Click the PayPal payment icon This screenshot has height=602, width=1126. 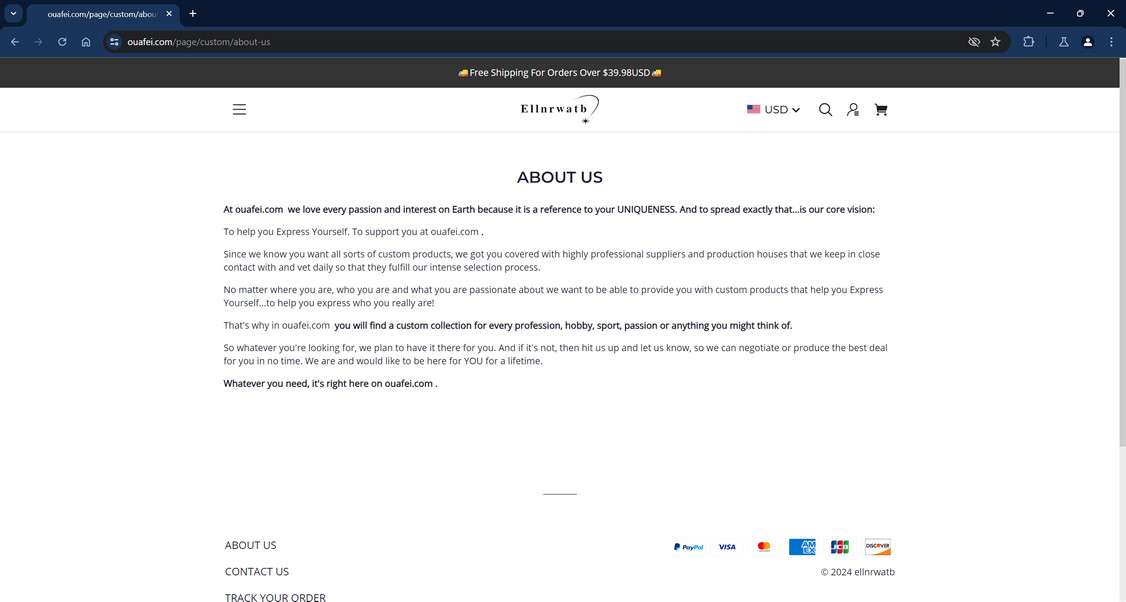coord(688,547)
